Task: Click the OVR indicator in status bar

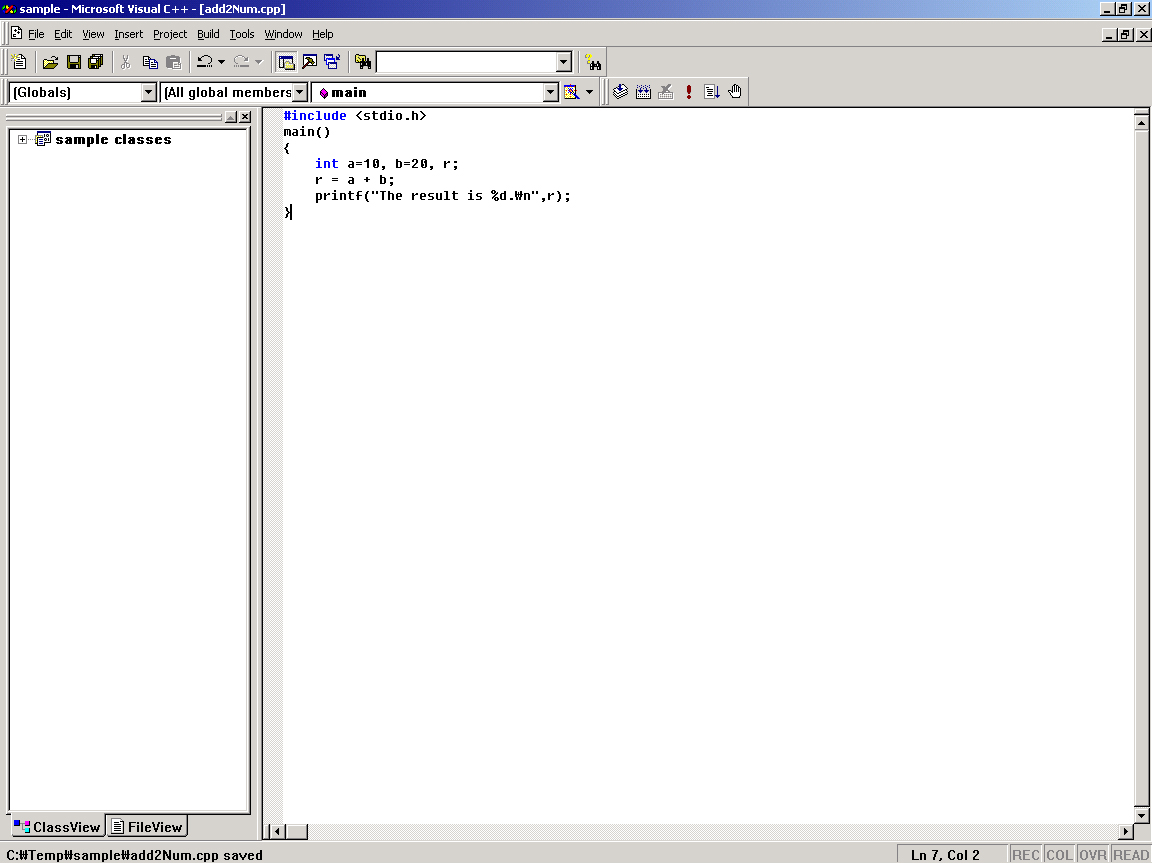Action: pyautogui.click(x=1093, y=854)
